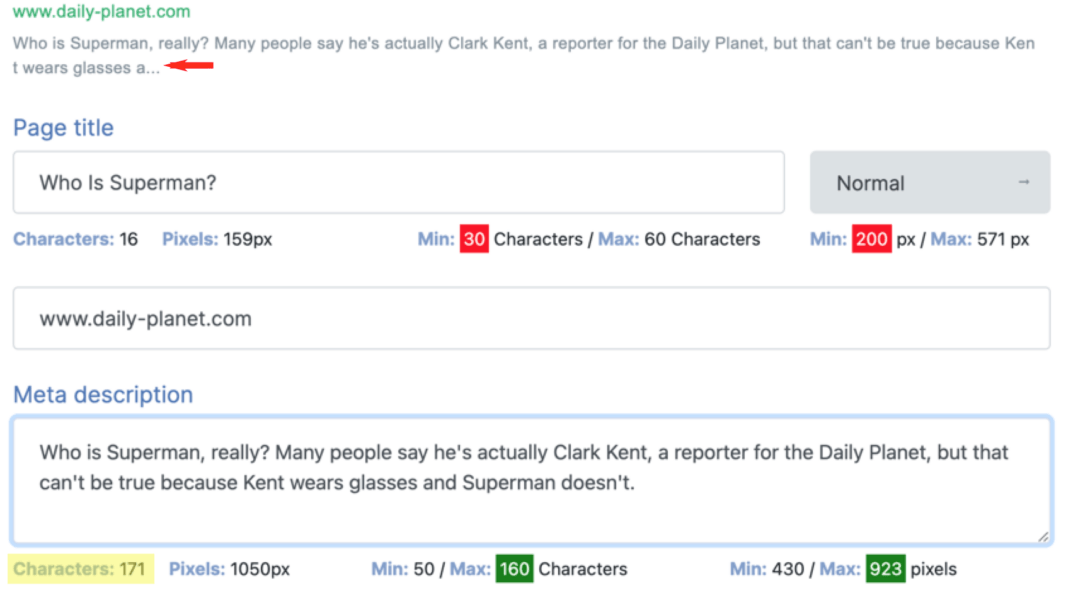Screen dimensions: 1066x600
Task: Click the Meta description heading
Action: click(x=103, y=395)
